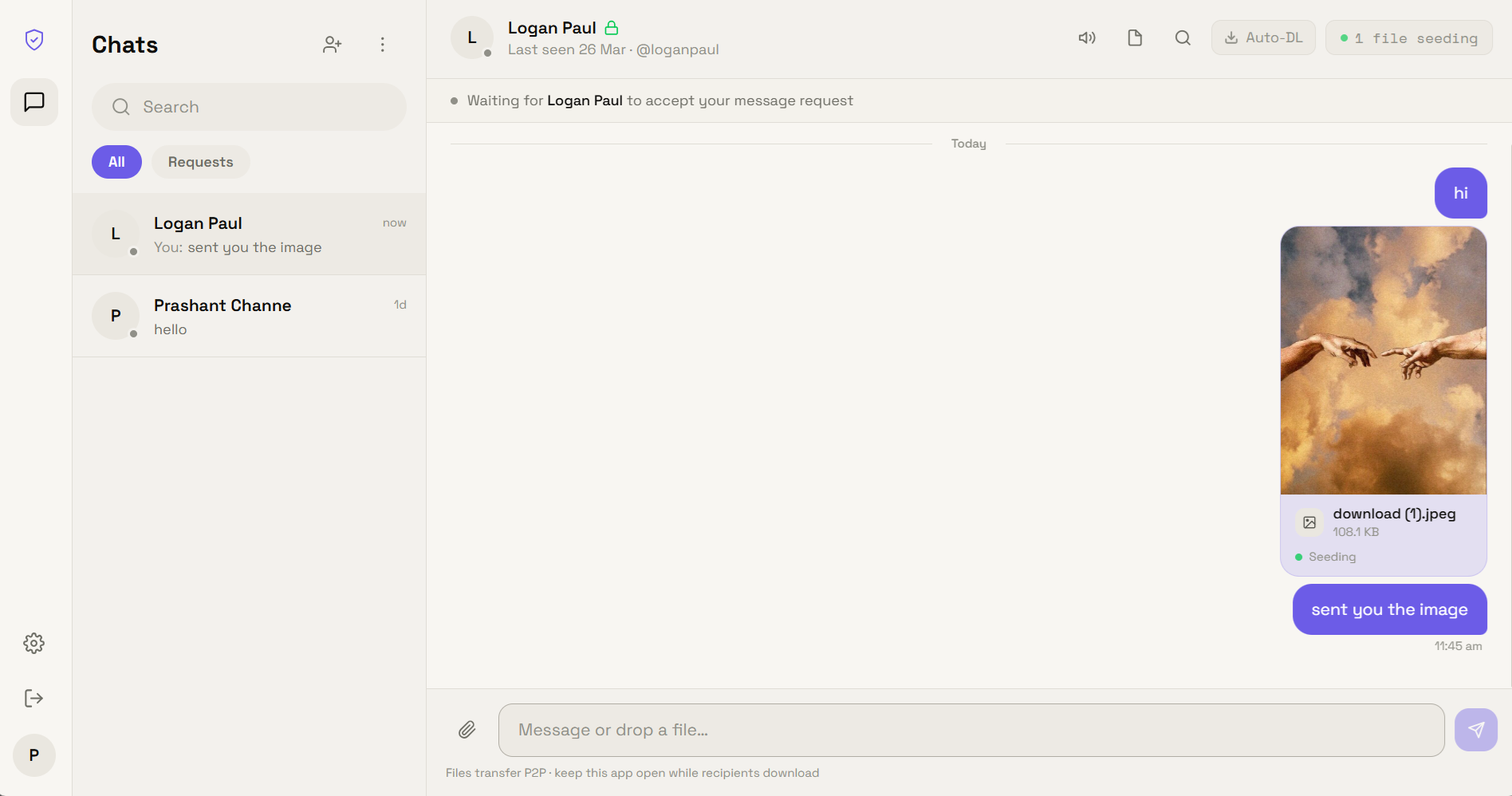Click the P avatar beside Prashant Channe

116,316
